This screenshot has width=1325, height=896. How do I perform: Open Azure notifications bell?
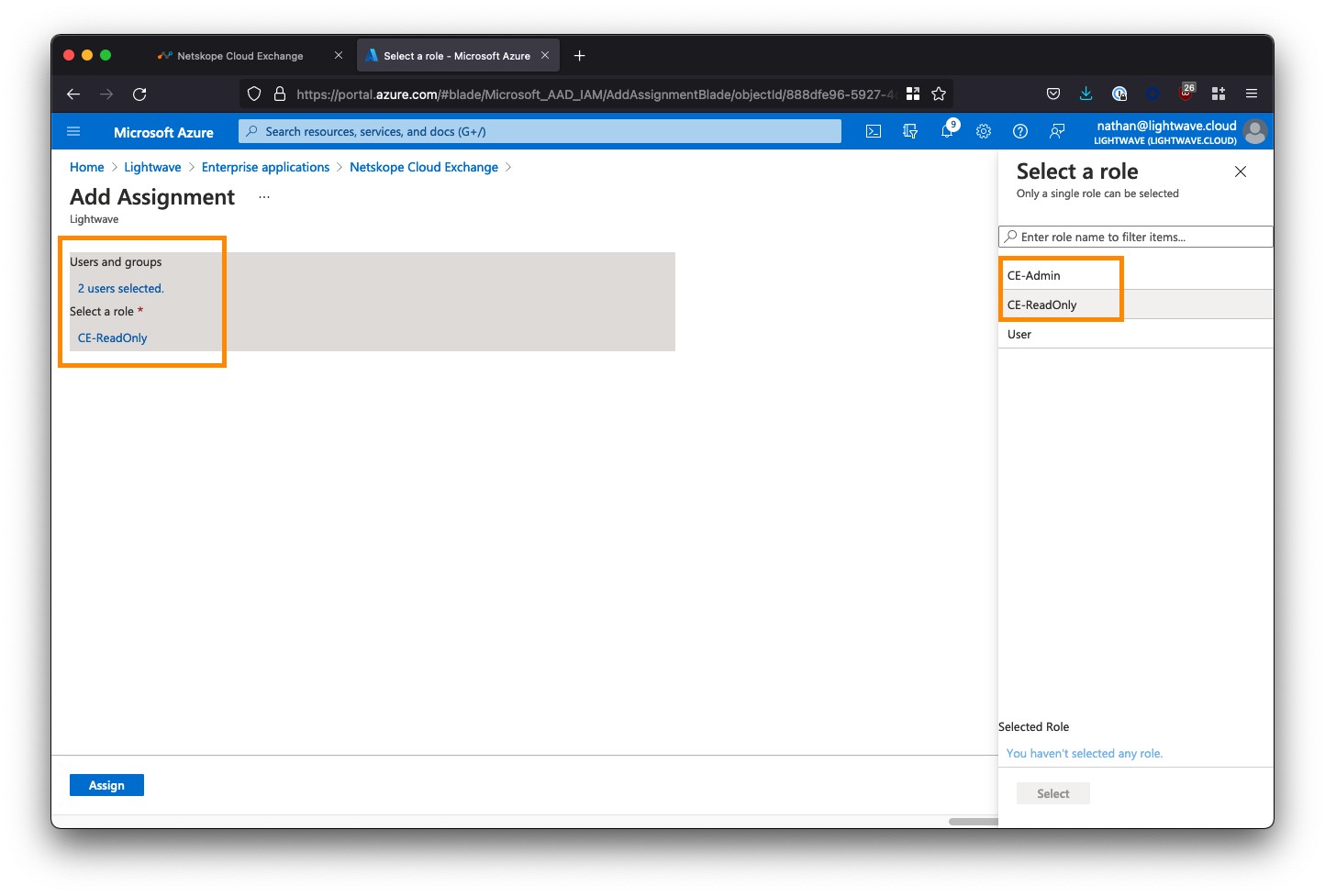947,131
